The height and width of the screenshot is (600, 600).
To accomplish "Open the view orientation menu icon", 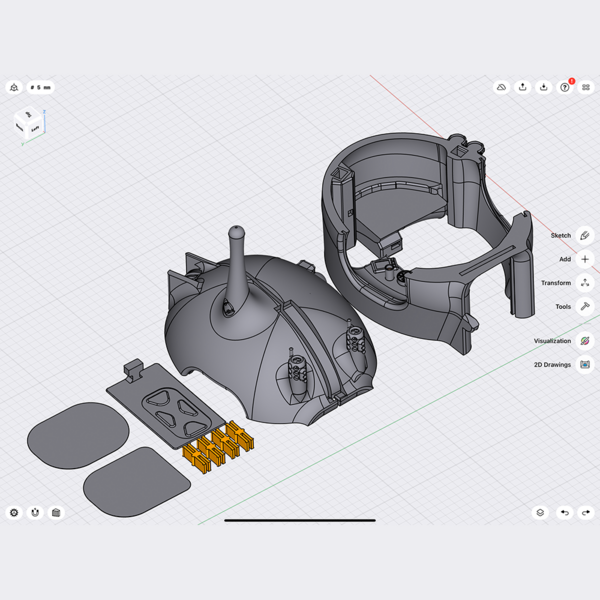I will coord(14,88).
